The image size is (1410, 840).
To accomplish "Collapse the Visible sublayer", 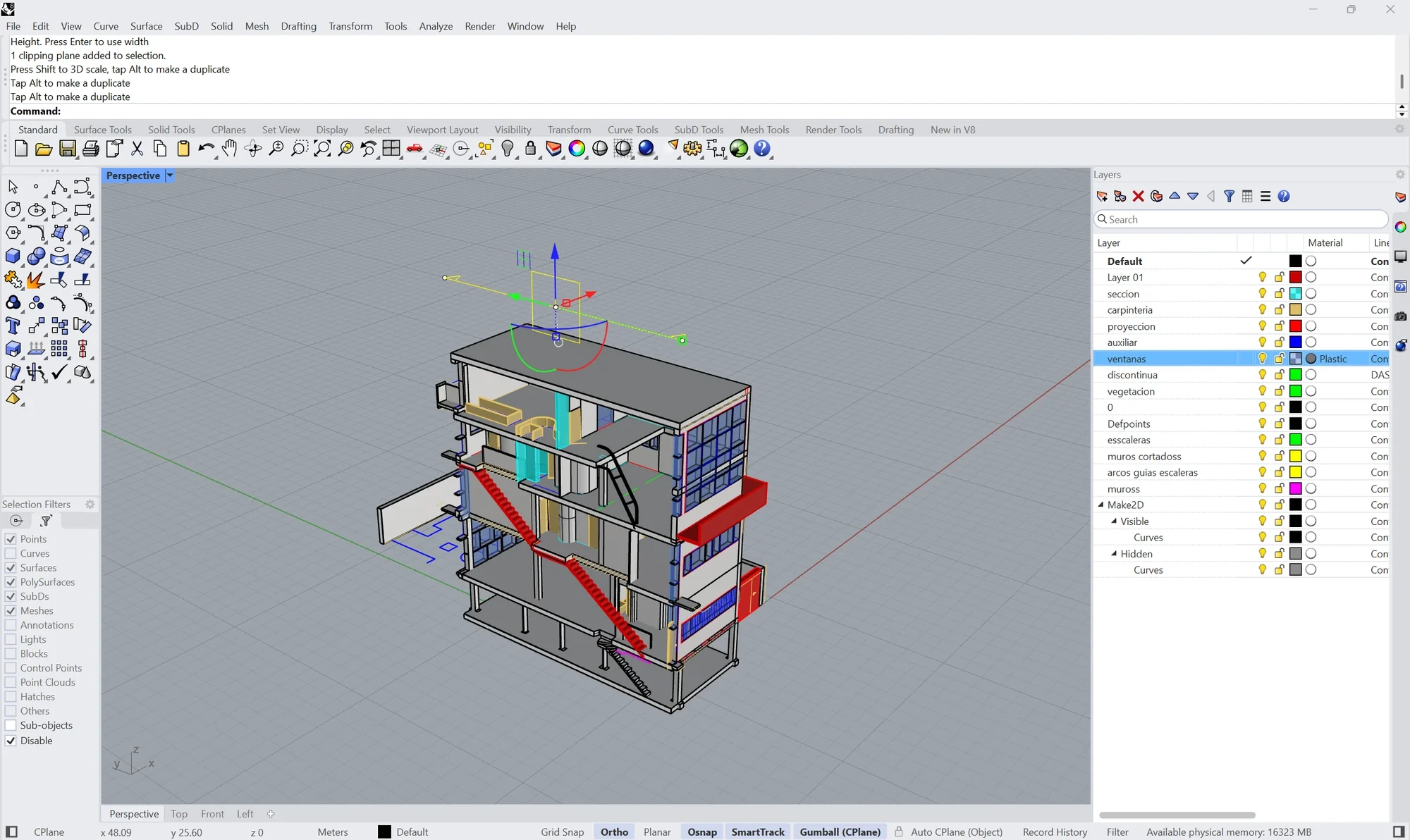I will 1114,521.
